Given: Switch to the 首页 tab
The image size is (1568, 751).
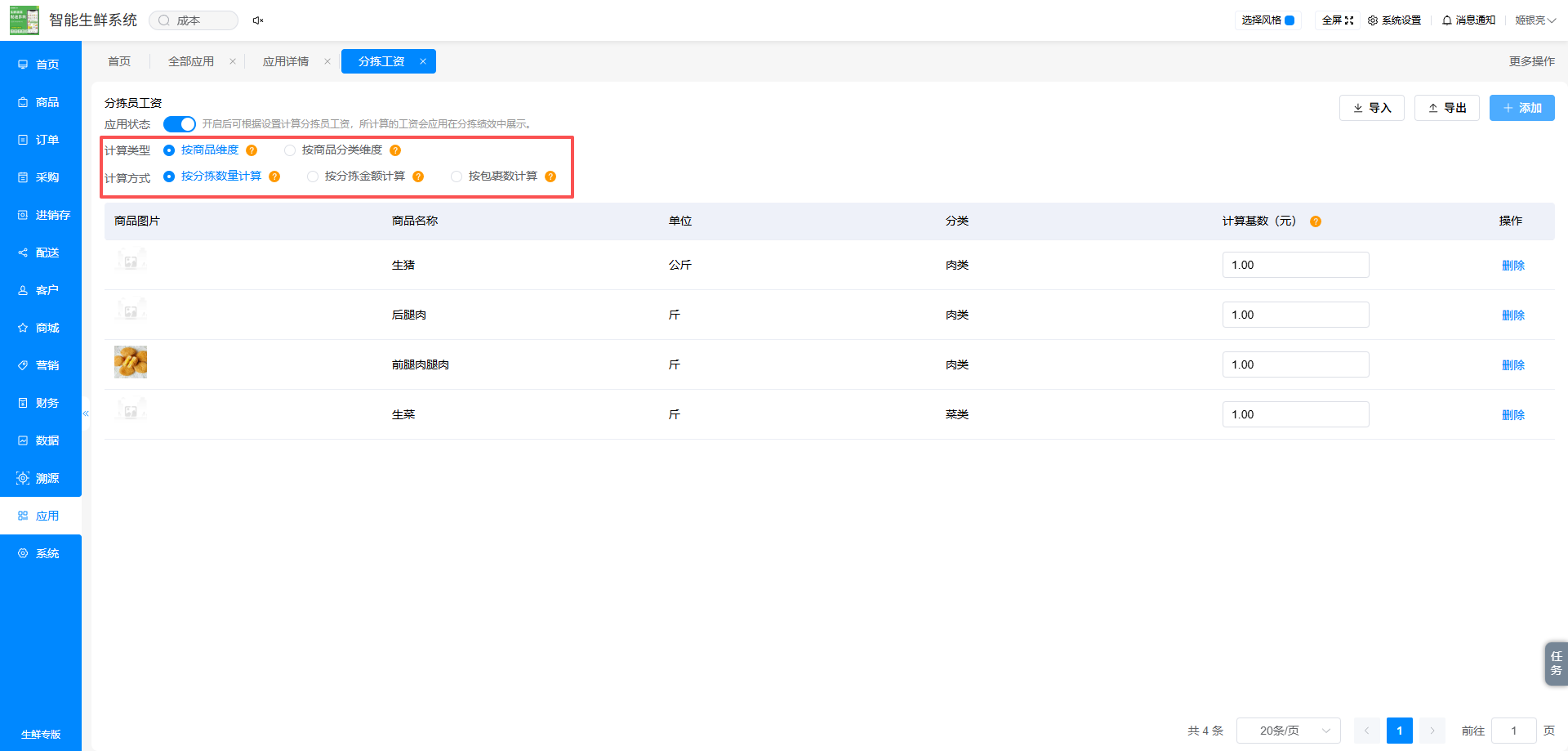Looking at the screenshot, I should (x=119, y=61).
